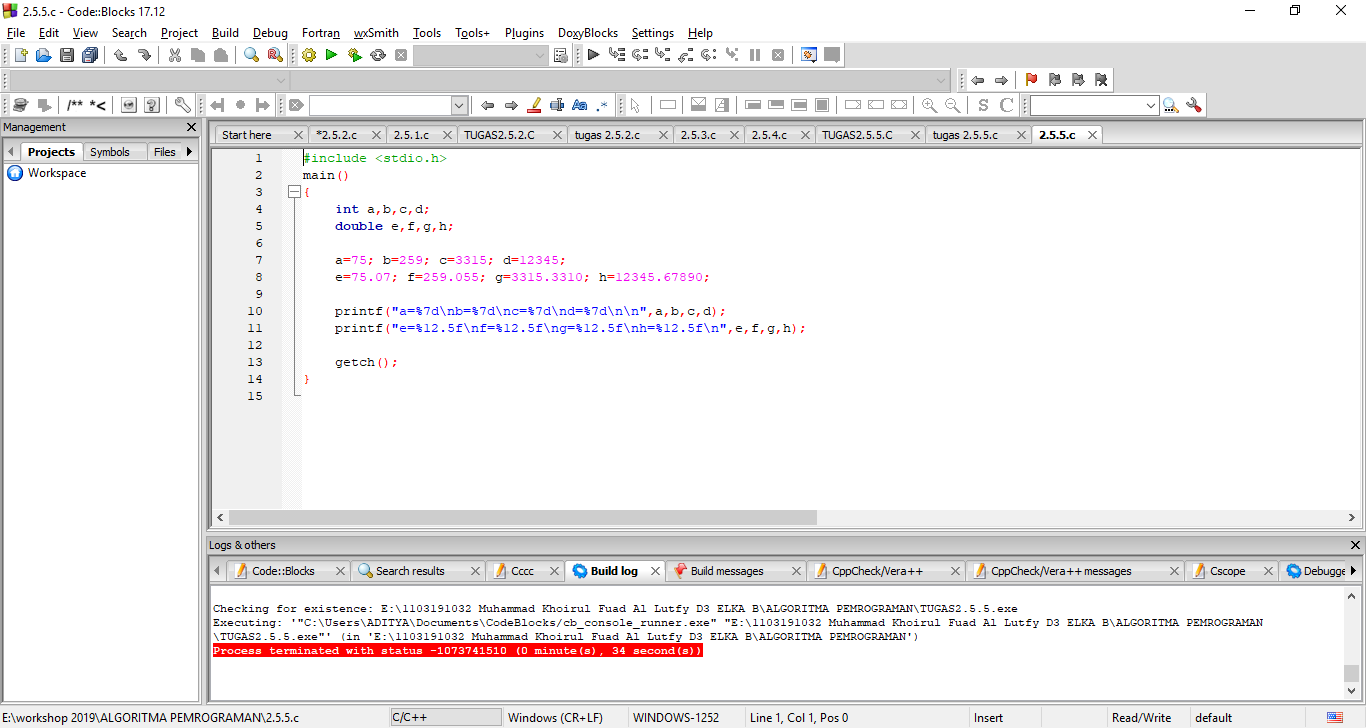
Task: Undo the last edit
Action: click(x=121, y=55)
